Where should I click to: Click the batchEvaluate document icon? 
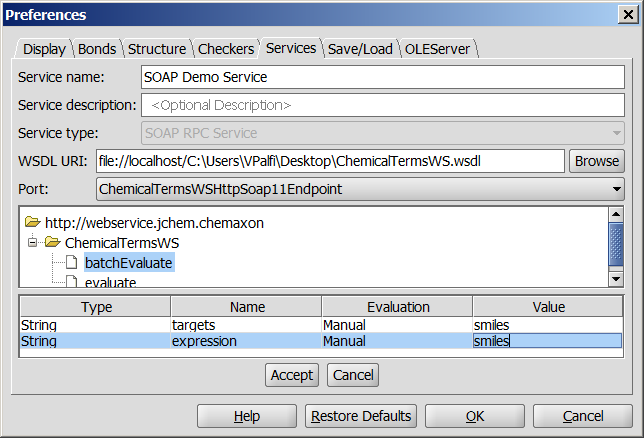(x=72, y=263)
